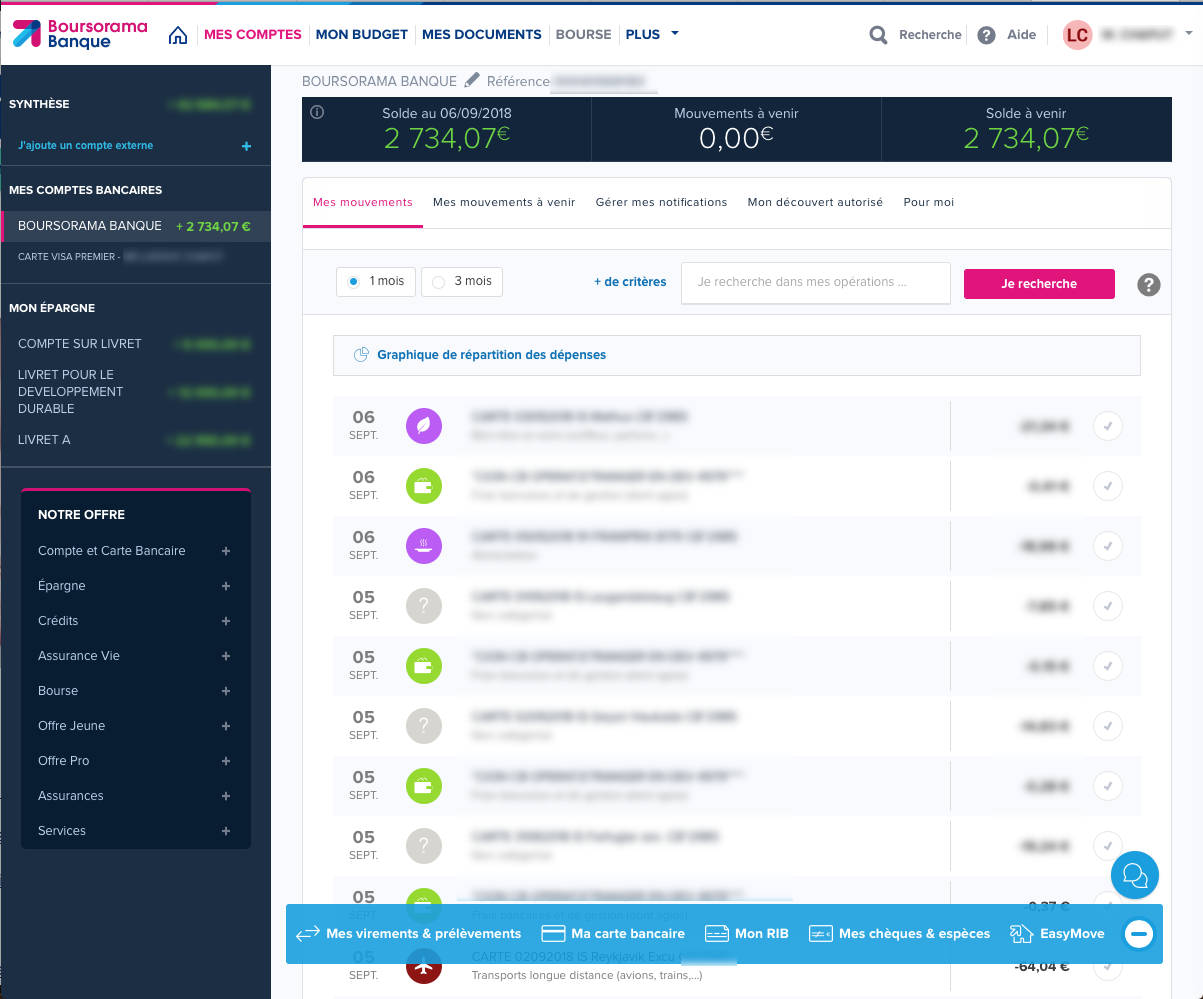
Task: Select the 1 mois period option
Action: tap(376, 282)
